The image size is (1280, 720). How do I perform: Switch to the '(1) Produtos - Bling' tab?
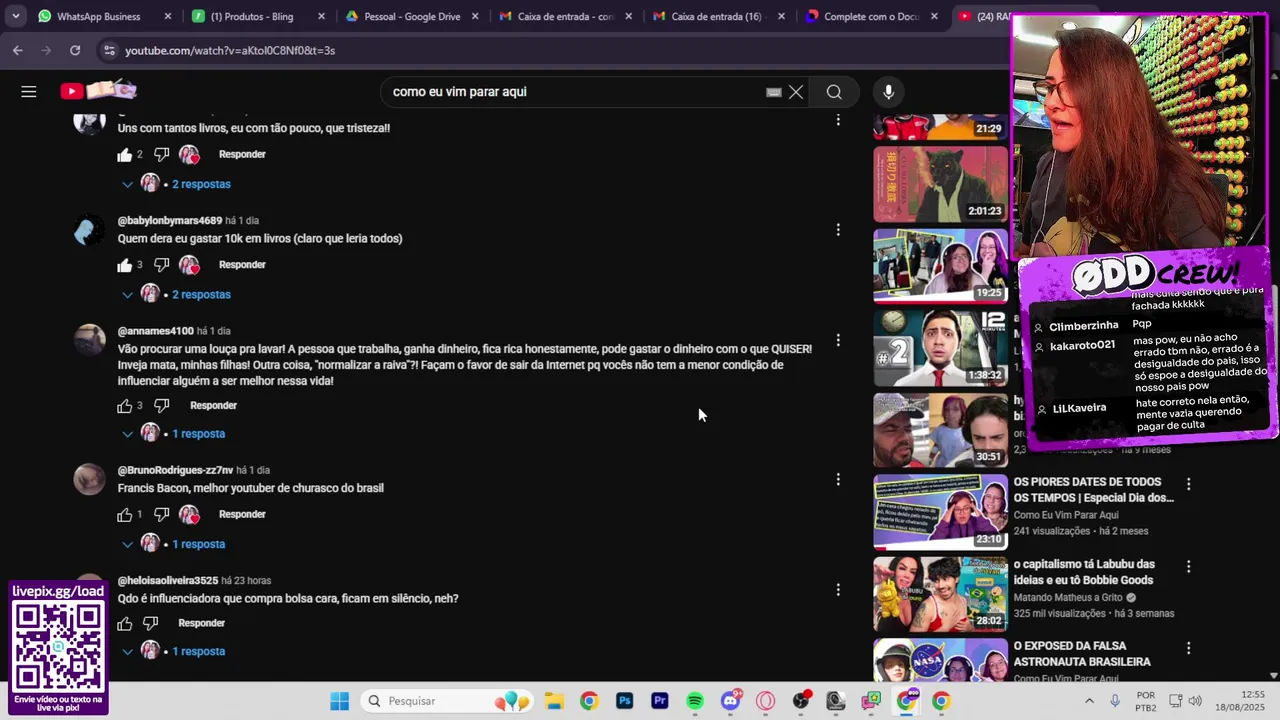pyautogui.click(x=257, y=16)
